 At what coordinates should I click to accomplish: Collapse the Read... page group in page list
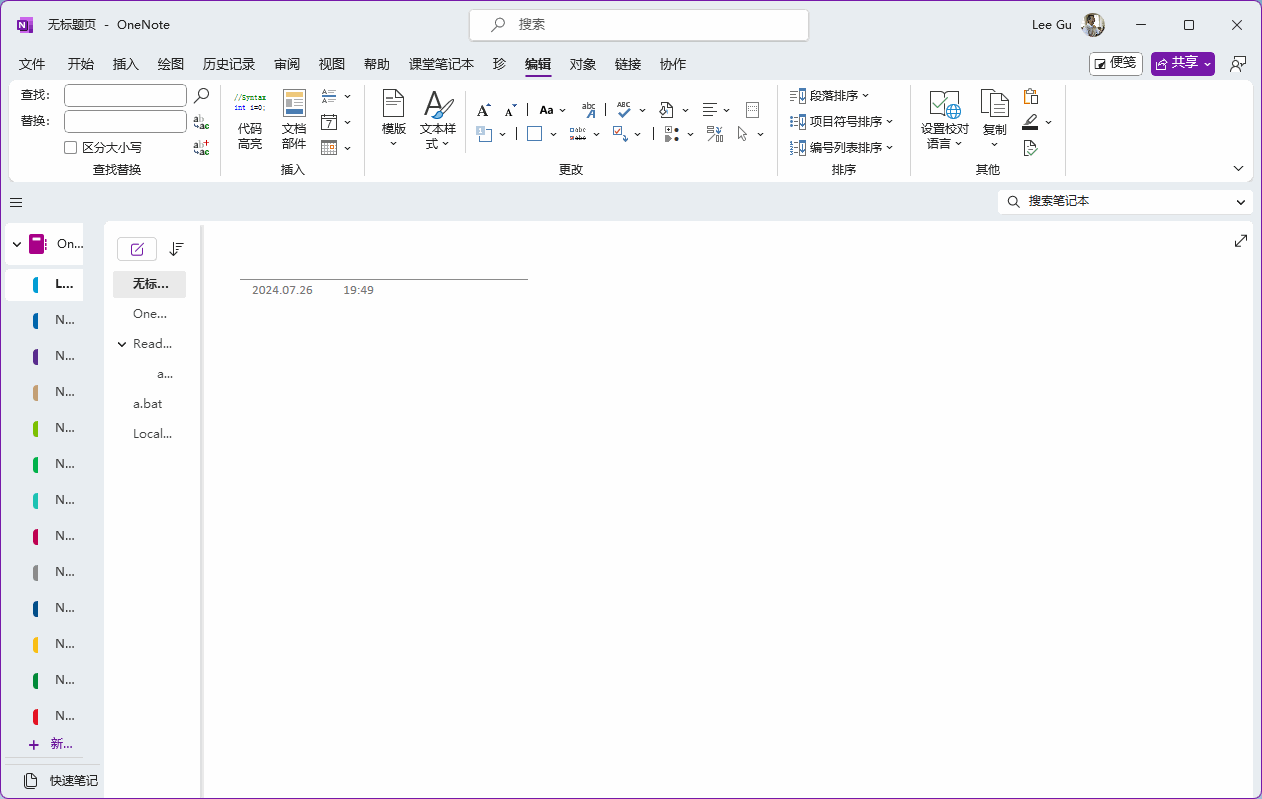pos(122,344)
